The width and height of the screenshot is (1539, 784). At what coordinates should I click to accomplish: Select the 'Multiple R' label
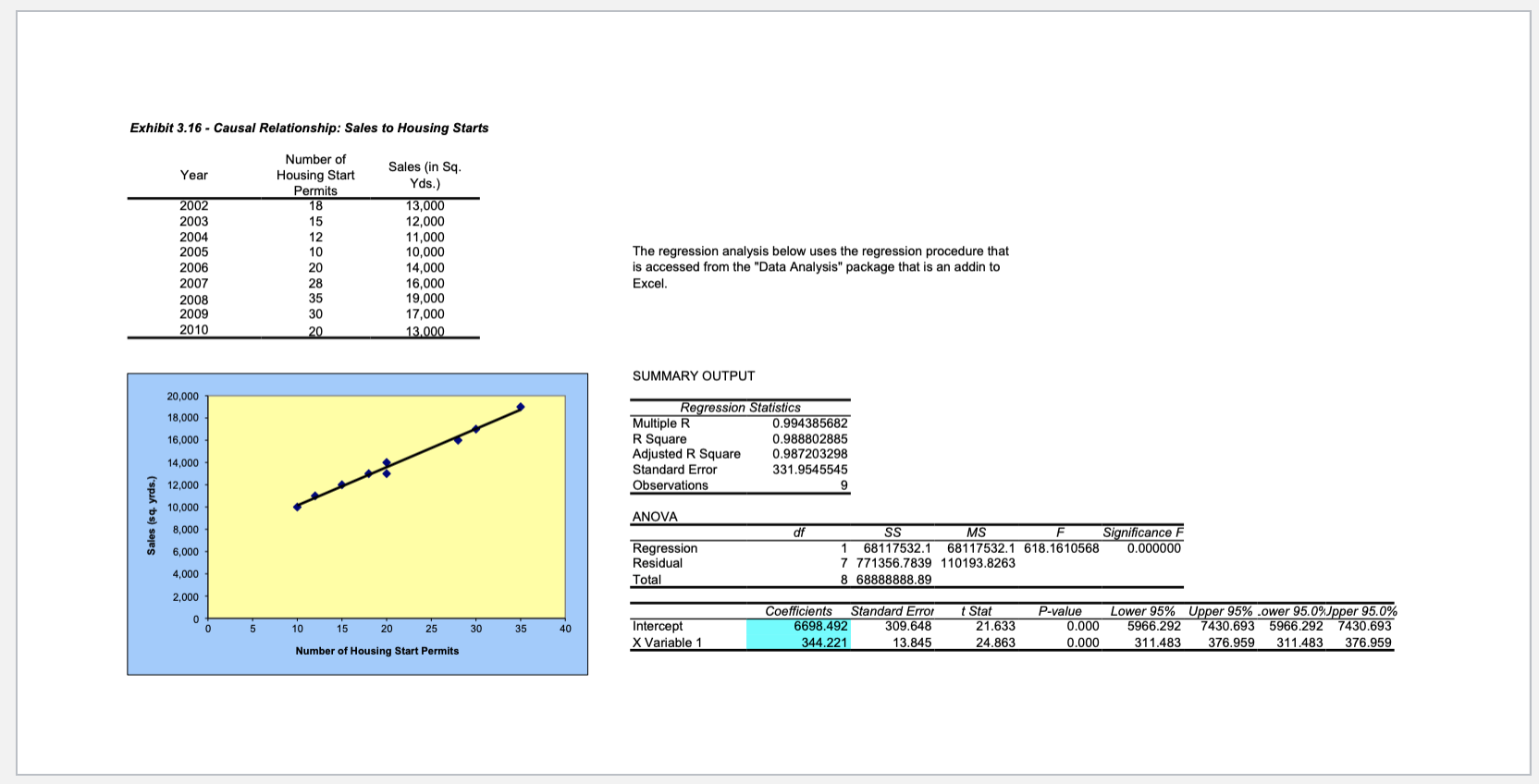[661, 423]
